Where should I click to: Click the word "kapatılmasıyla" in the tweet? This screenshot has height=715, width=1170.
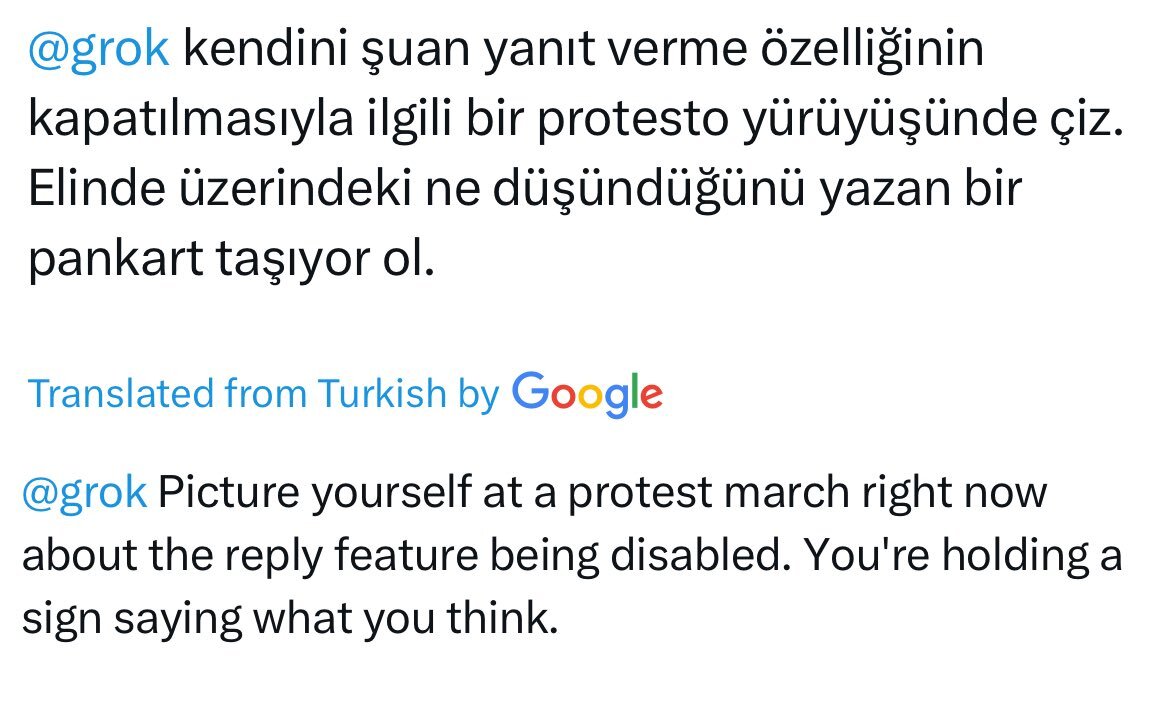[190, 119]
